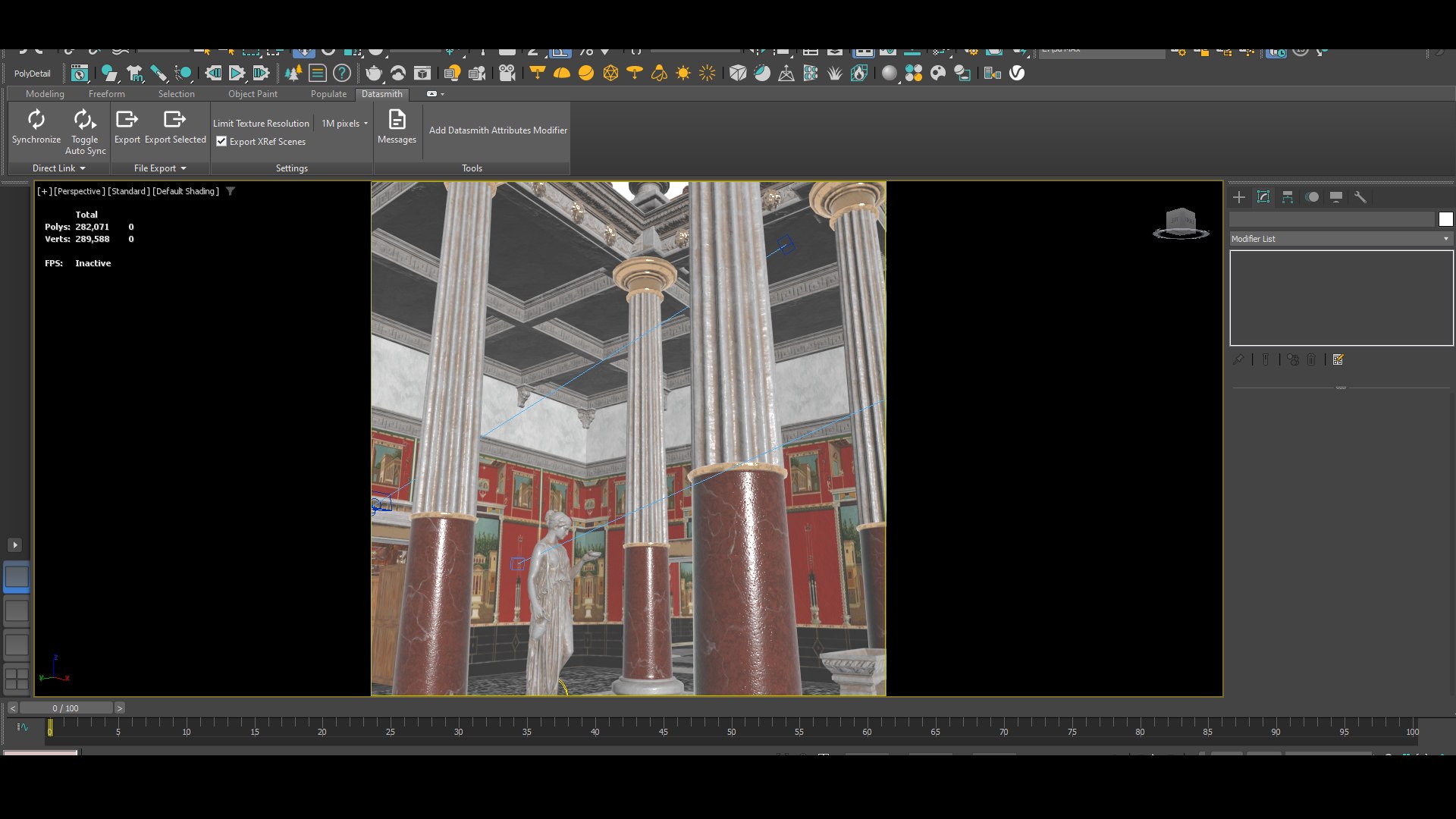Viewport: 1456px width, 819px height.
Task: Click the Populate trees icon
Action: [x=293, y=73]
